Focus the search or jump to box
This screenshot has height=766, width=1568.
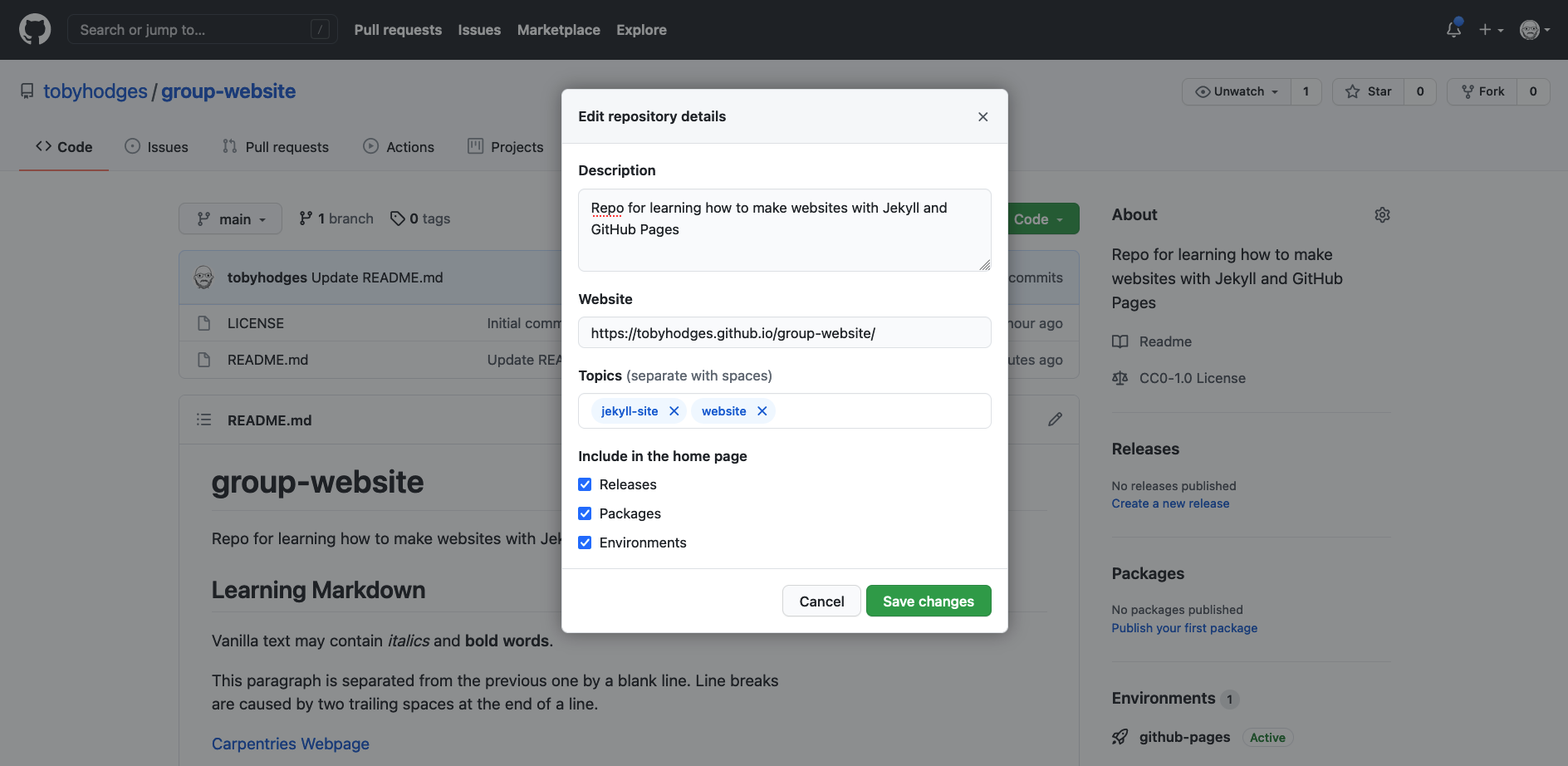click(x=203, y=30)
